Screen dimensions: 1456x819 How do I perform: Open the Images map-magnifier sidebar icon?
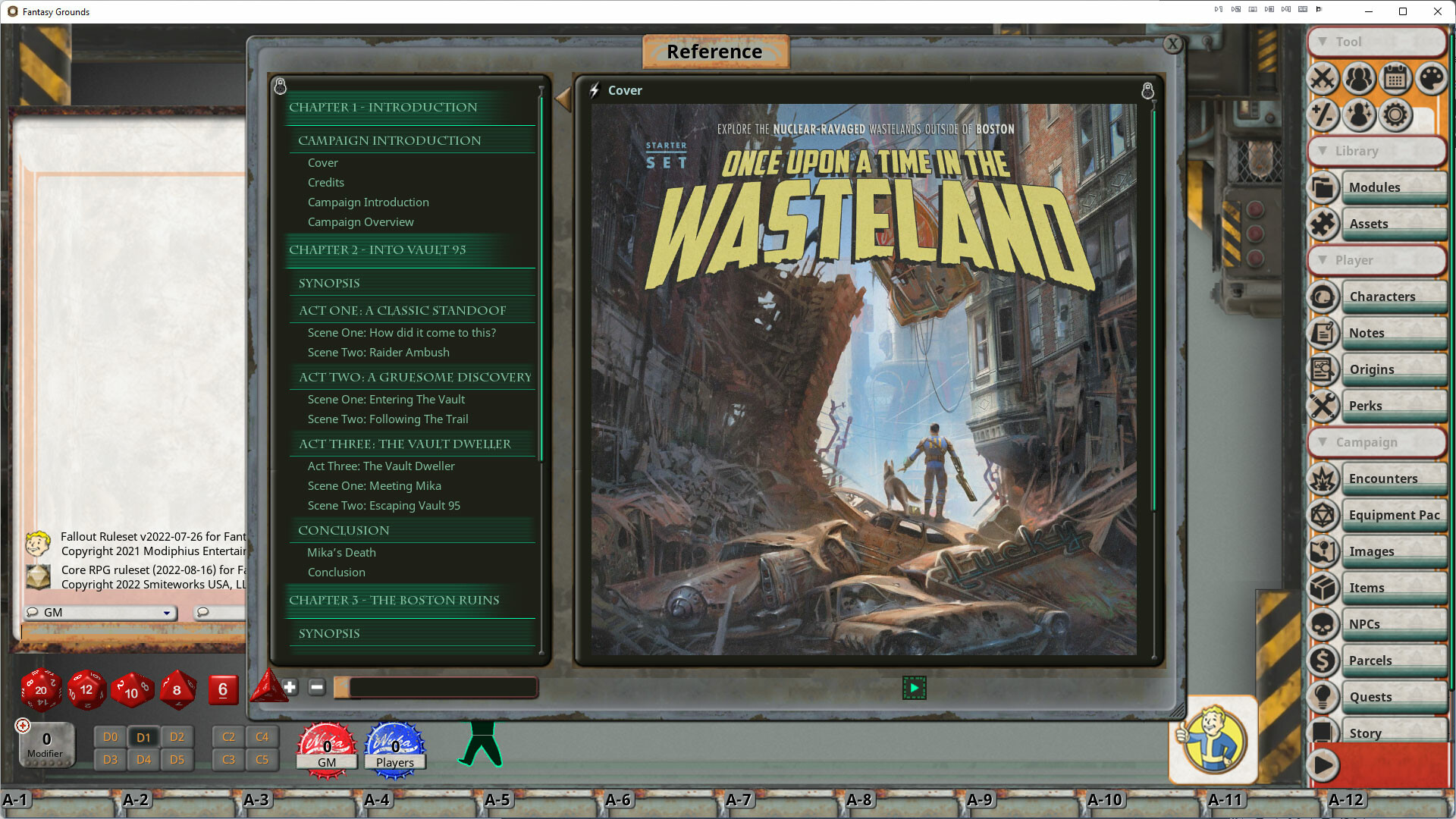(1323, 551)
